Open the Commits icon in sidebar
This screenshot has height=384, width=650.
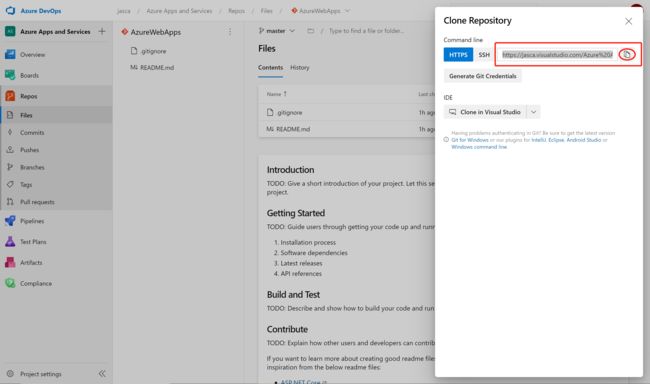(x=10, y=132)
